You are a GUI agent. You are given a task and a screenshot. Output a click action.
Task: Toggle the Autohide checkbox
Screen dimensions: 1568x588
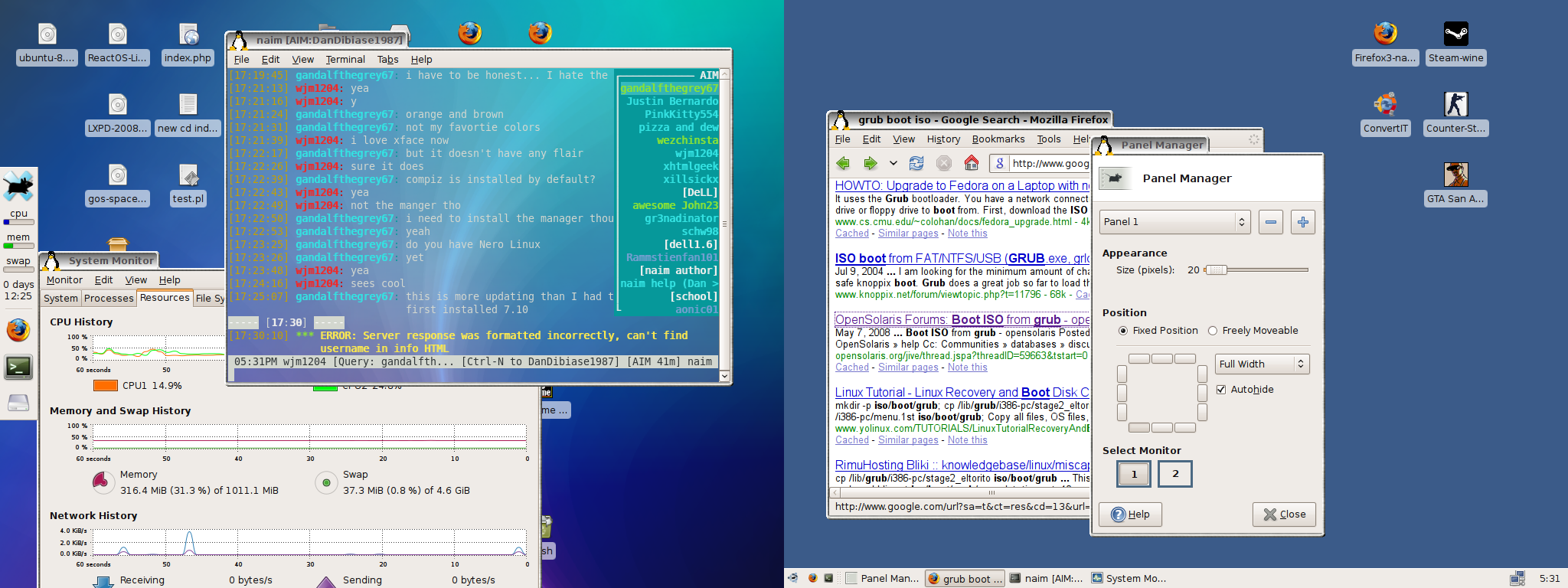(1221, 390)
